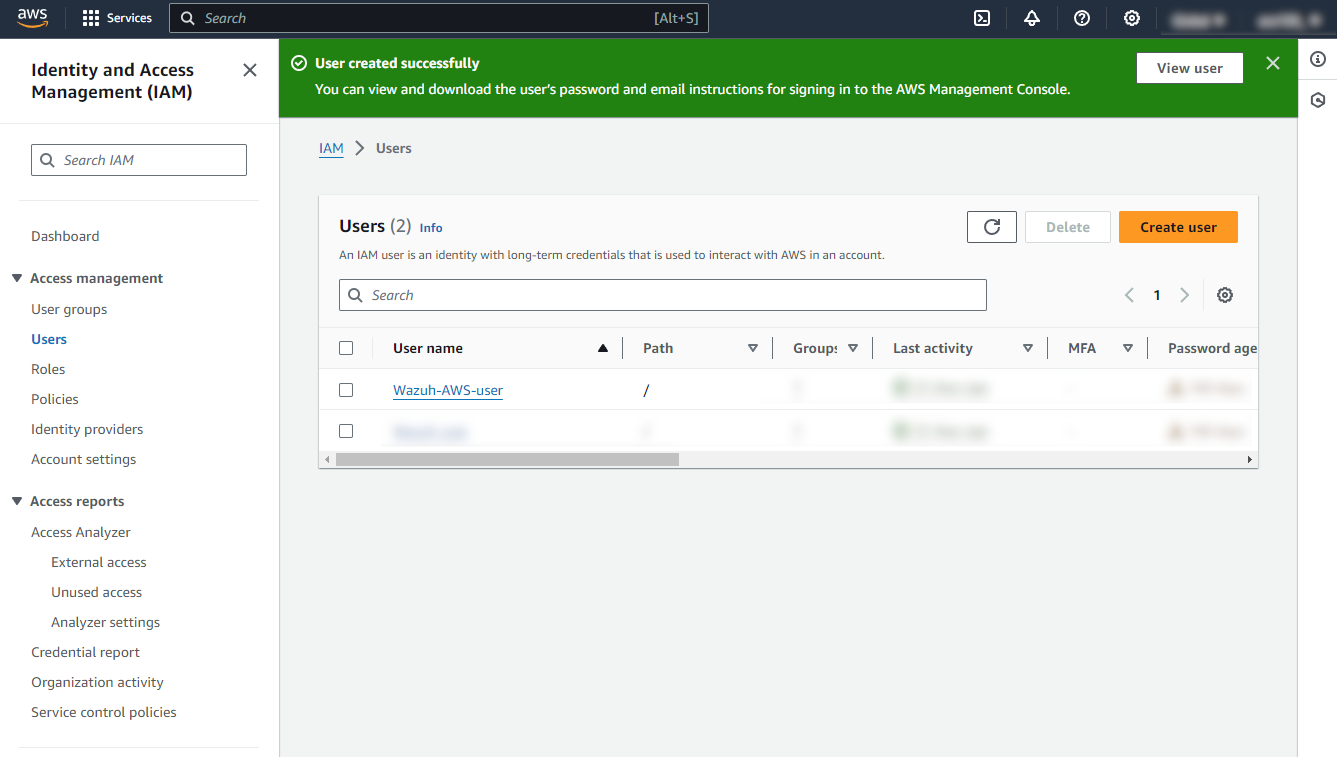Open the help menu icon

(1081, 18)
